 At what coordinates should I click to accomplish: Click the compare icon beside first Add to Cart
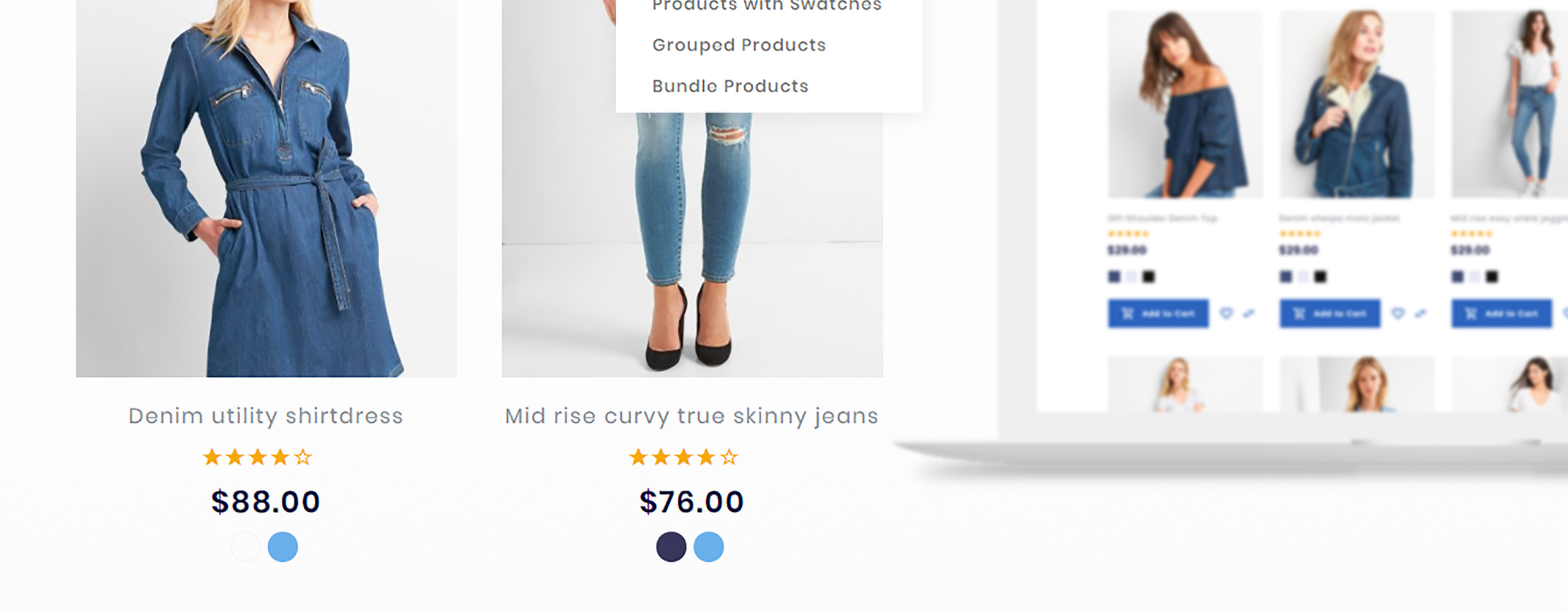pyautogui.click(x=1249, y=313)
